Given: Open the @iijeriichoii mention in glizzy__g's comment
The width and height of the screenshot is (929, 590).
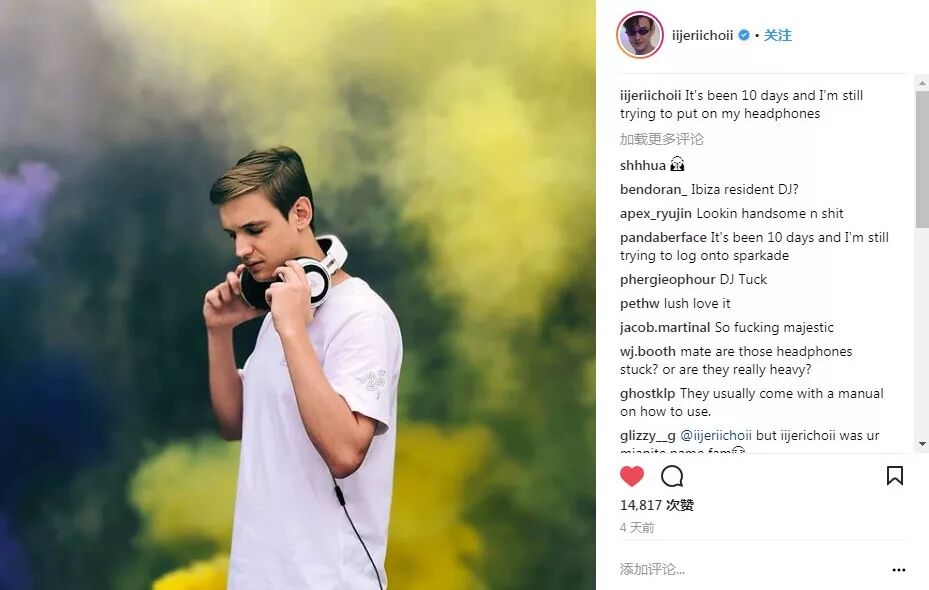Looking at the screenshot, I should pyautogui.click(x=716, y=435).
